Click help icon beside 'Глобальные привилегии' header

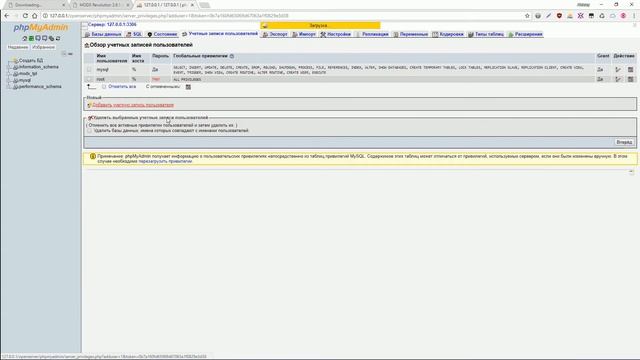click(x=232, y=56)
